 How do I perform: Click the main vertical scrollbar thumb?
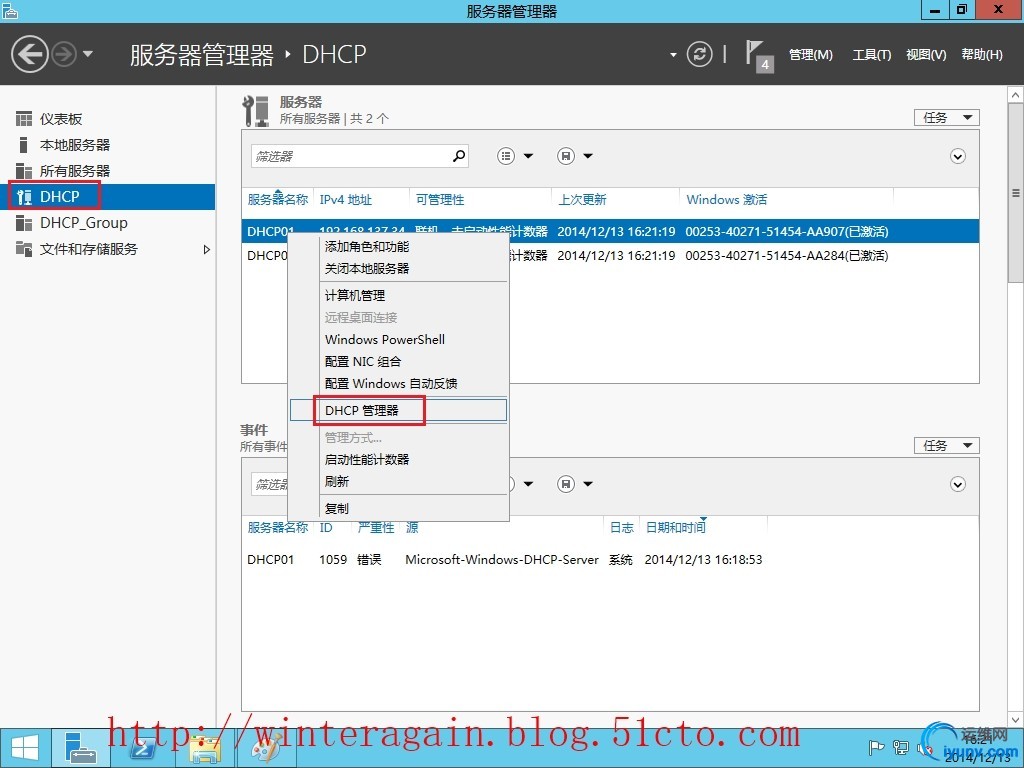pyautogui.click(x=1016, y=192)
